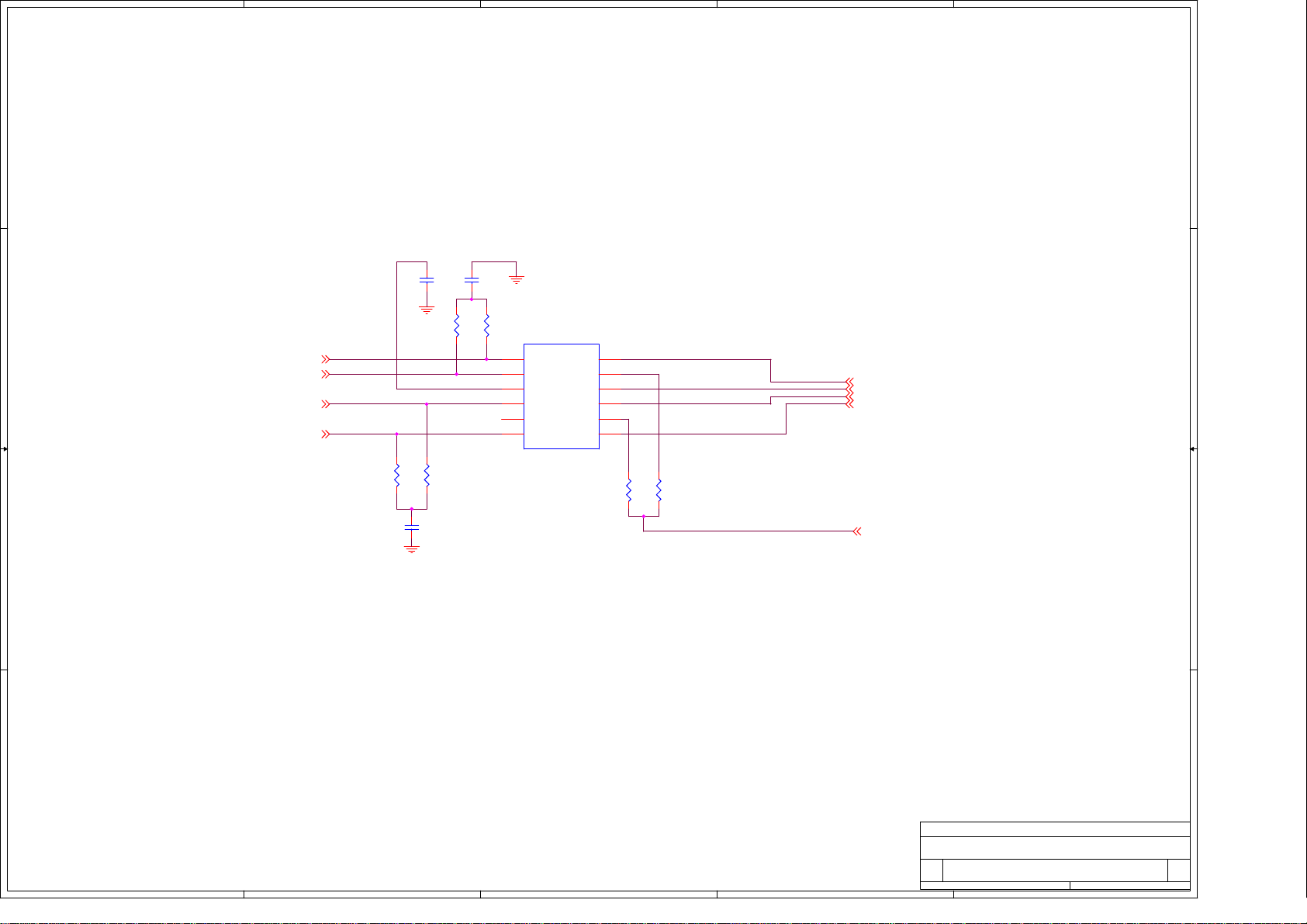Select the capacitor above the bottom ground symbol
Image resolution: width=1307 pixels, height=924 pixels.
click(x=412, y=527)
